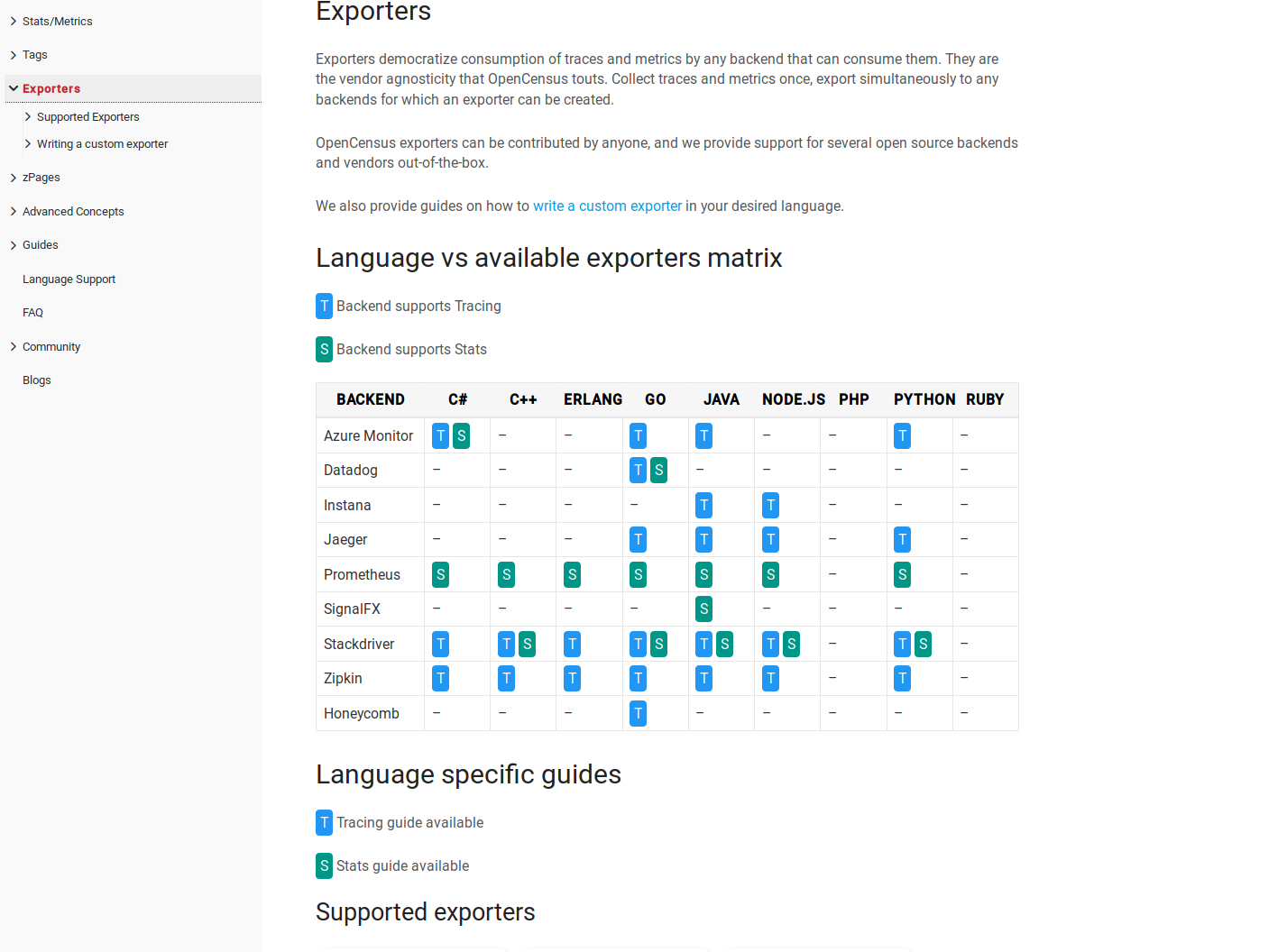The image size is (1287, 952).
Task: Click the S badge next to Stats guide available
Action: 324,865
